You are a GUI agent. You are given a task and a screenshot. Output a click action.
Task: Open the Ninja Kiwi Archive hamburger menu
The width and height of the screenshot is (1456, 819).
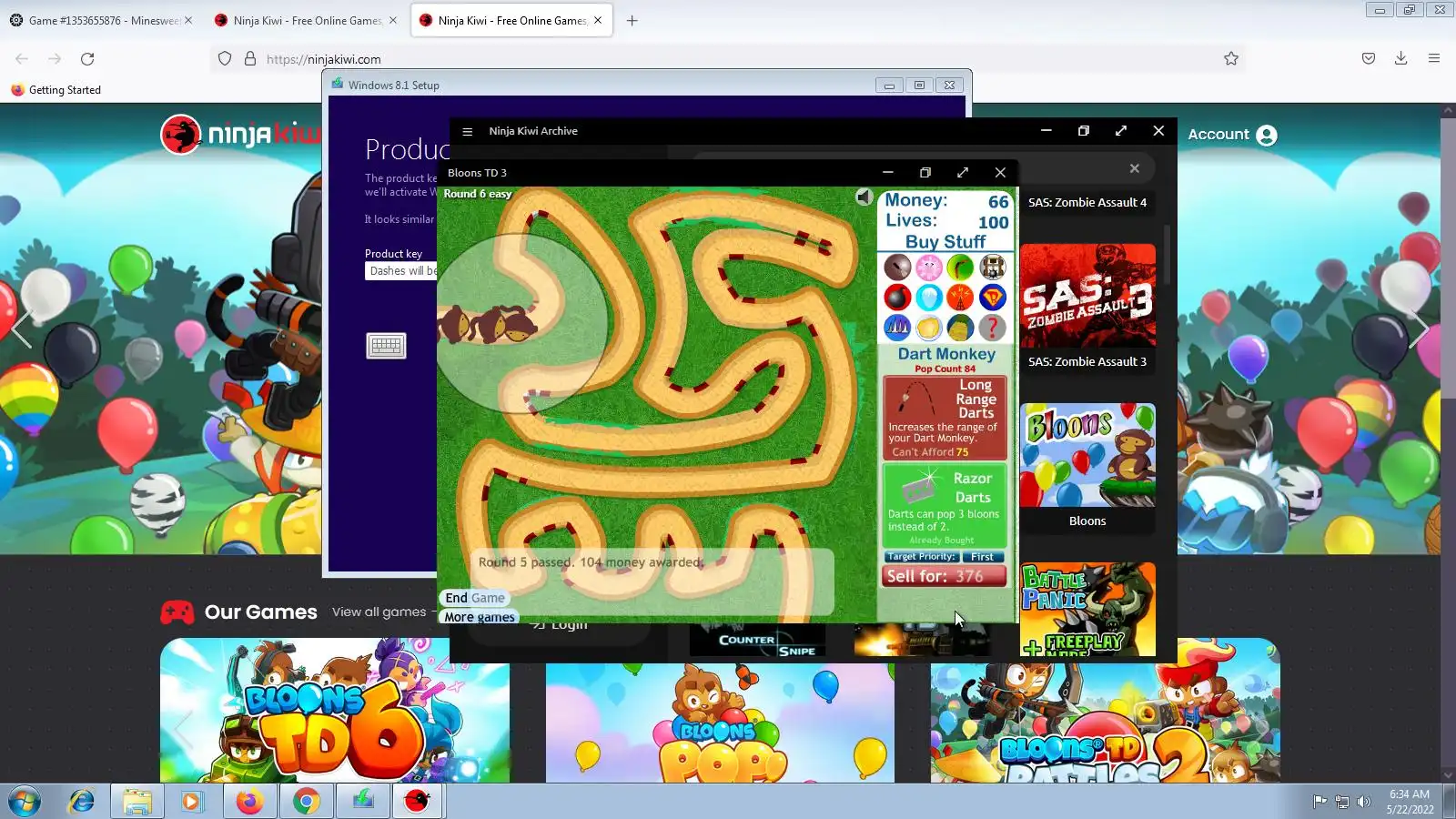click(467, 131)
